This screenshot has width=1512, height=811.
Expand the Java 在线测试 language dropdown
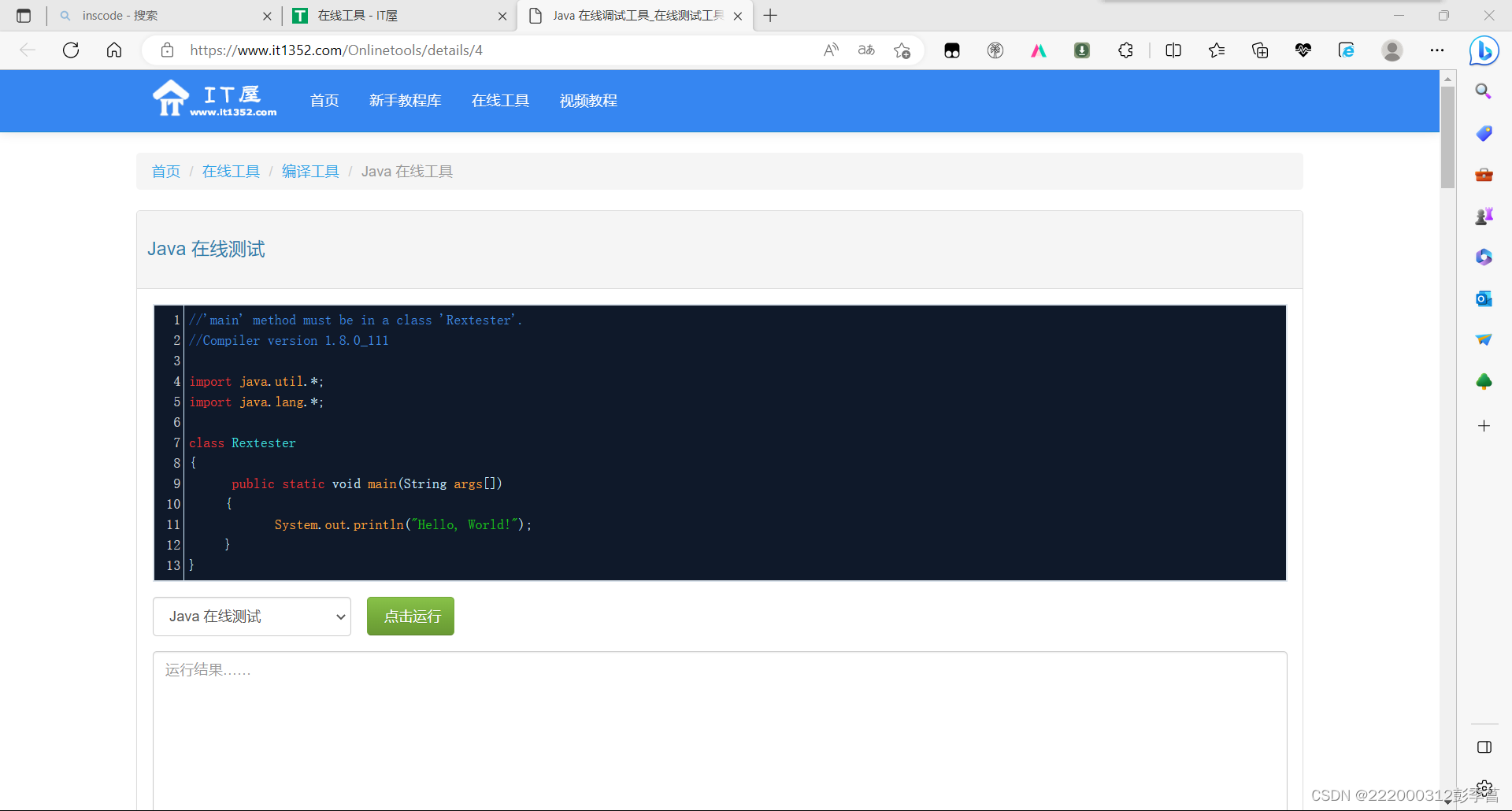(252, 617)
